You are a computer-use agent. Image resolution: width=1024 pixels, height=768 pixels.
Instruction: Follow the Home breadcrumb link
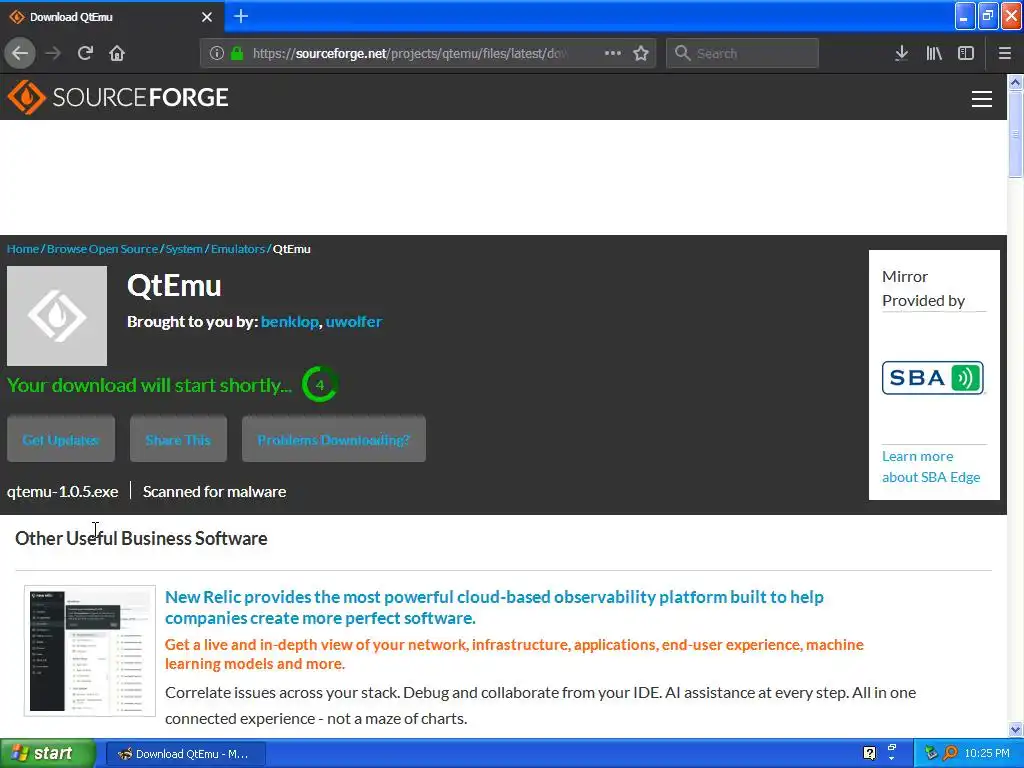coord(23,249)
